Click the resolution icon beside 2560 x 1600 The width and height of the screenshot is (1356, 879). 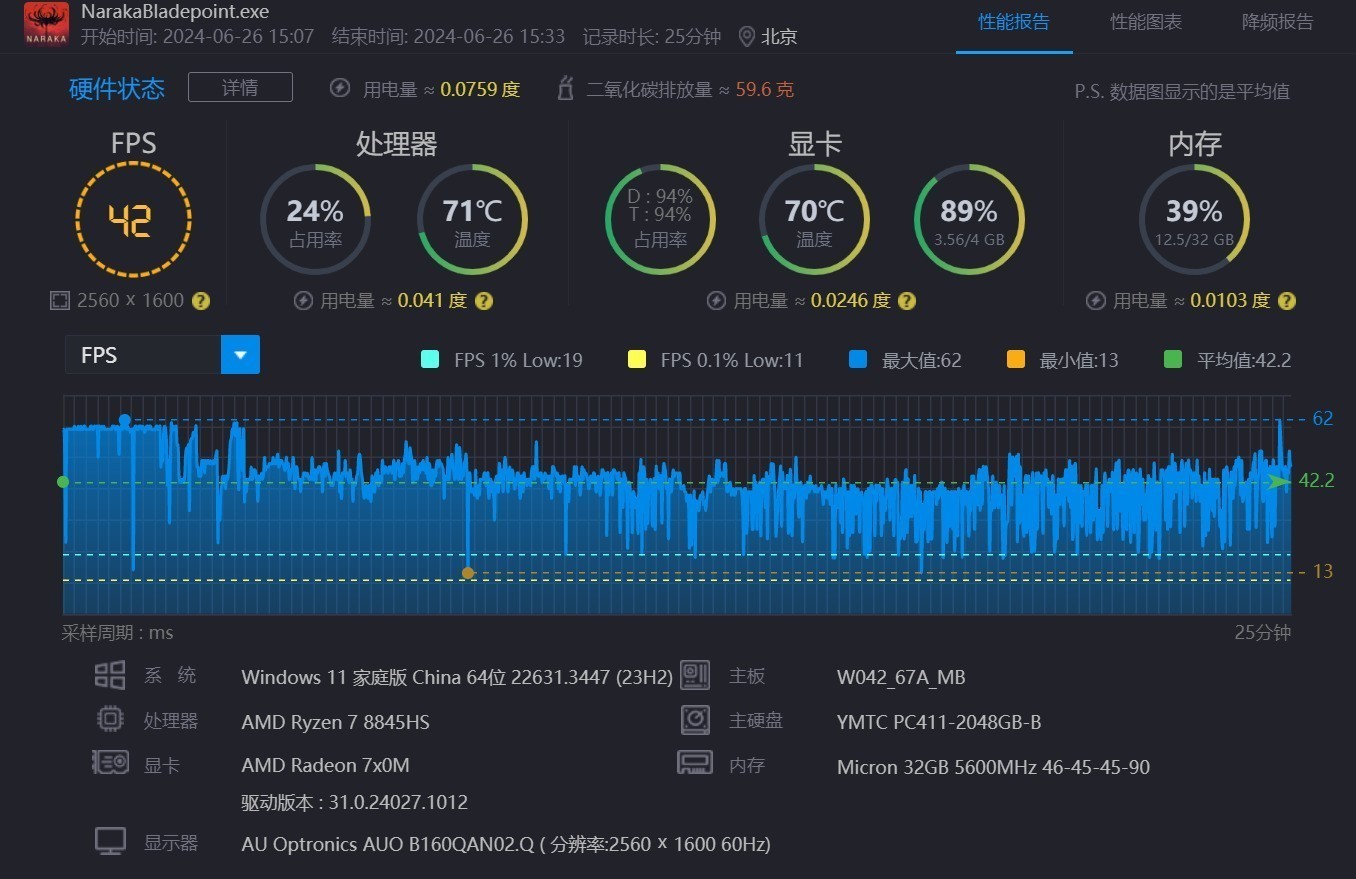pyautogui.click(x=59, y=300)
